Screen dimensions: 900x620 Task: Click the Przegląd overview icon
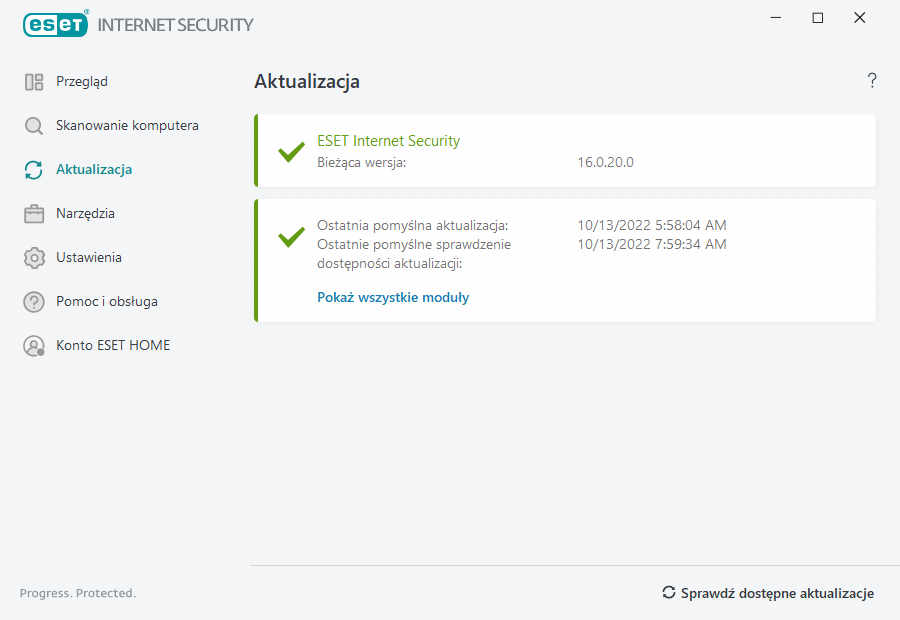(34, 82)
